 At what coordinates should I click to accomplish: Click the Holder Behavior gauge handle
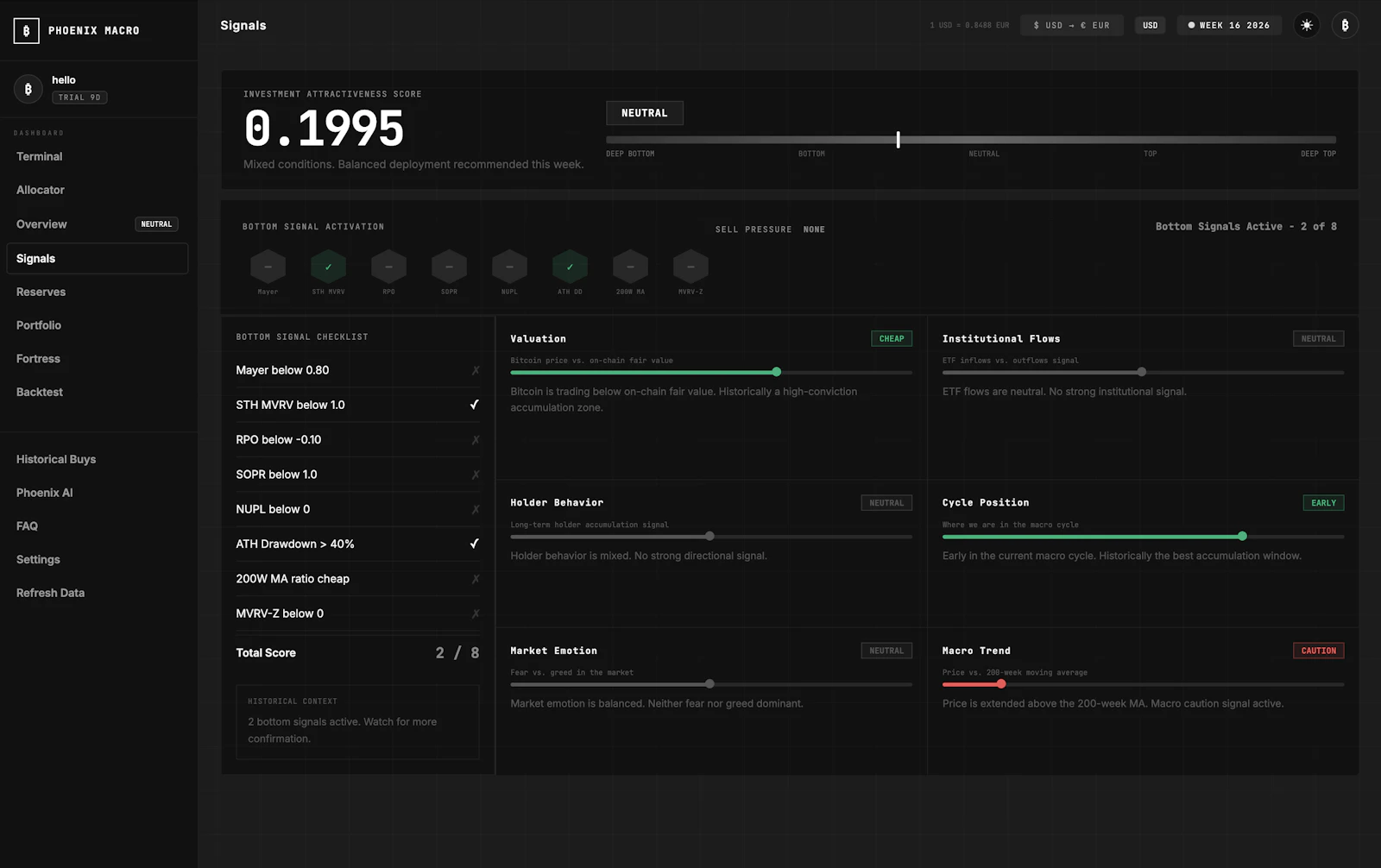click(x=709, y=536)
